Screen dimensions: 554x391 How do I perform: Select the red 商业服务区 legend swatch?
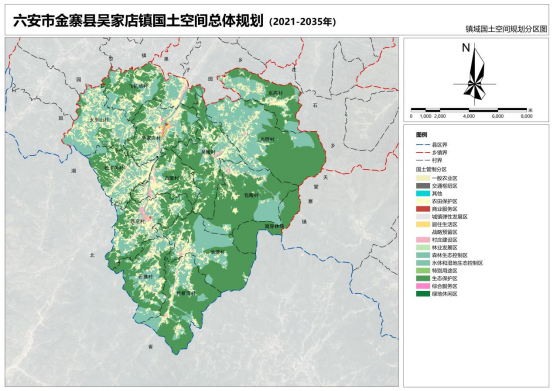423,209
